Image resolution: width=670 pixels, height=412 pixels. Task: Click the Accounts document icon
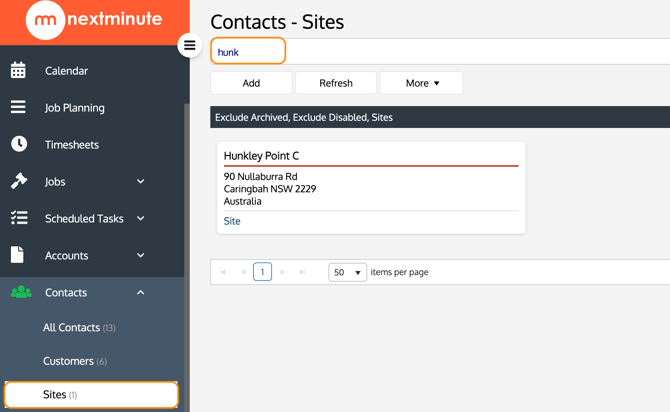18,256
